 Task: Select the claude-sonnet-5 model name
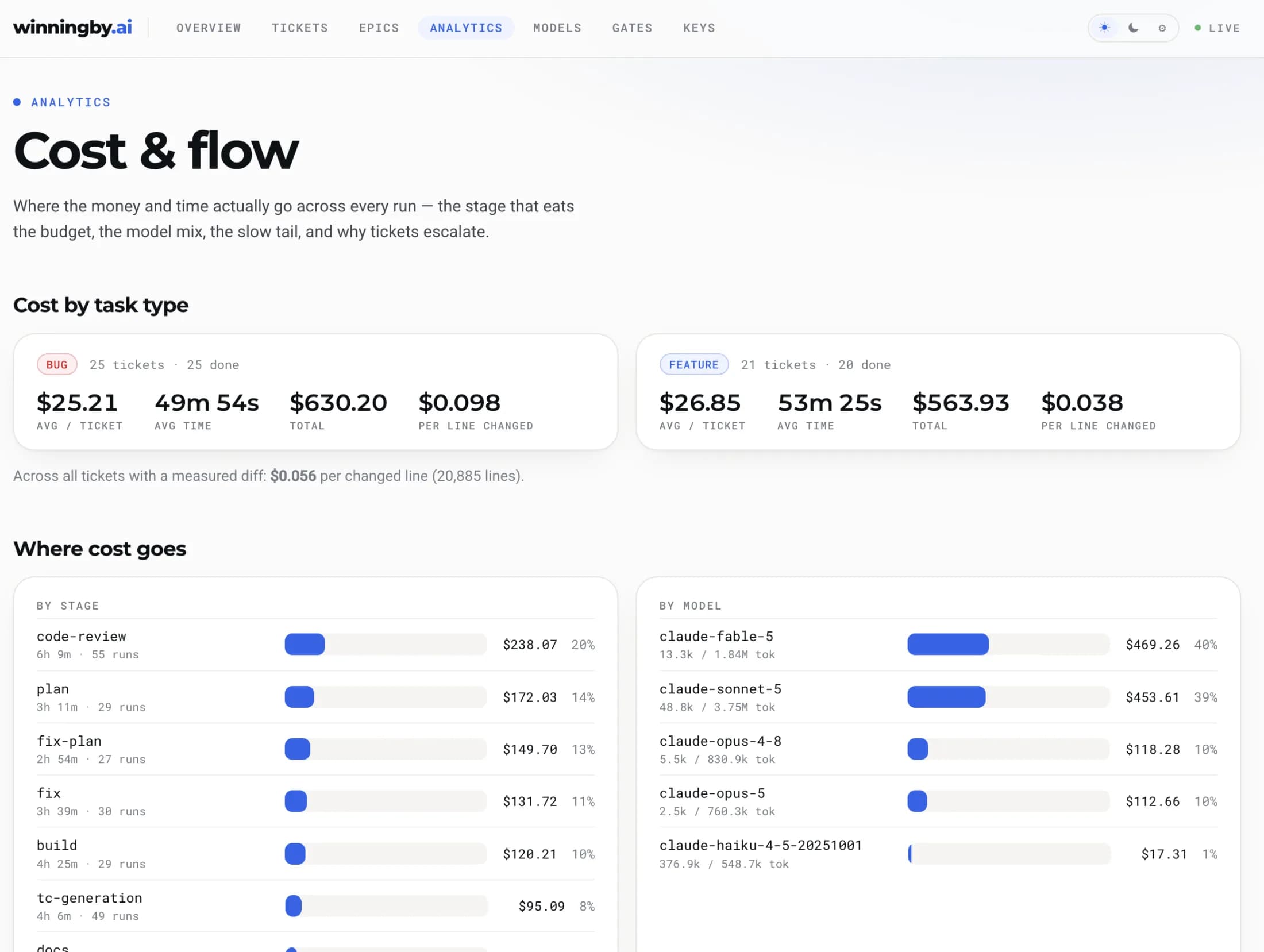(720, 689)
